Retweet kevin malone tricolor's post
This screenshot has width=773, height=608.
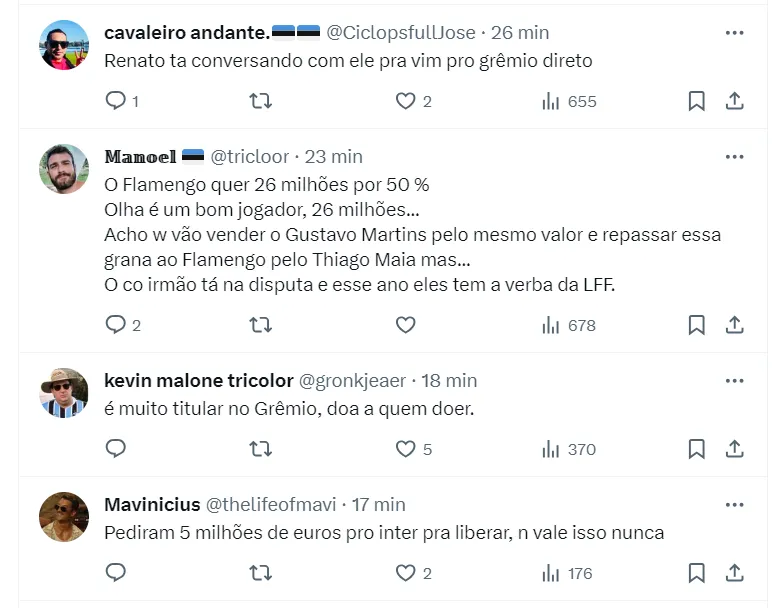click(260, 449)
